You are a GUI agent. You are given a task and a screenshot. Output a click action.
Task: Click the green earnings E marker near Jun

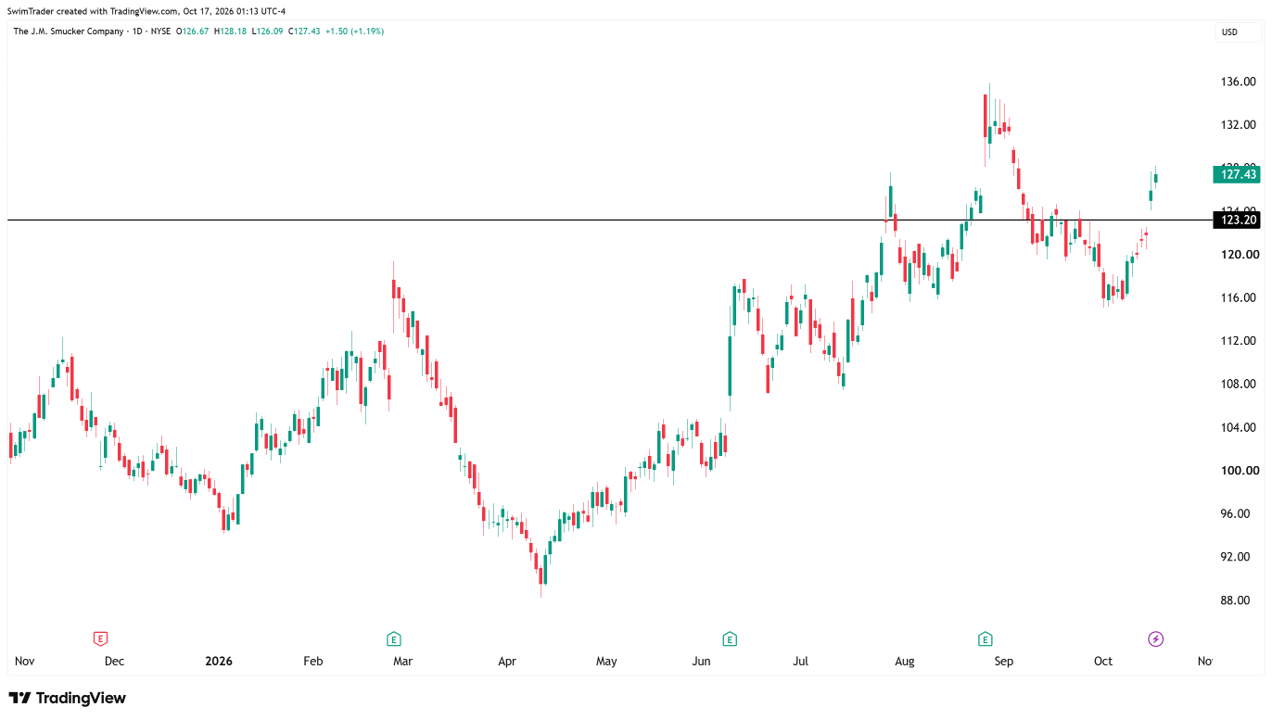click(730, 639)
